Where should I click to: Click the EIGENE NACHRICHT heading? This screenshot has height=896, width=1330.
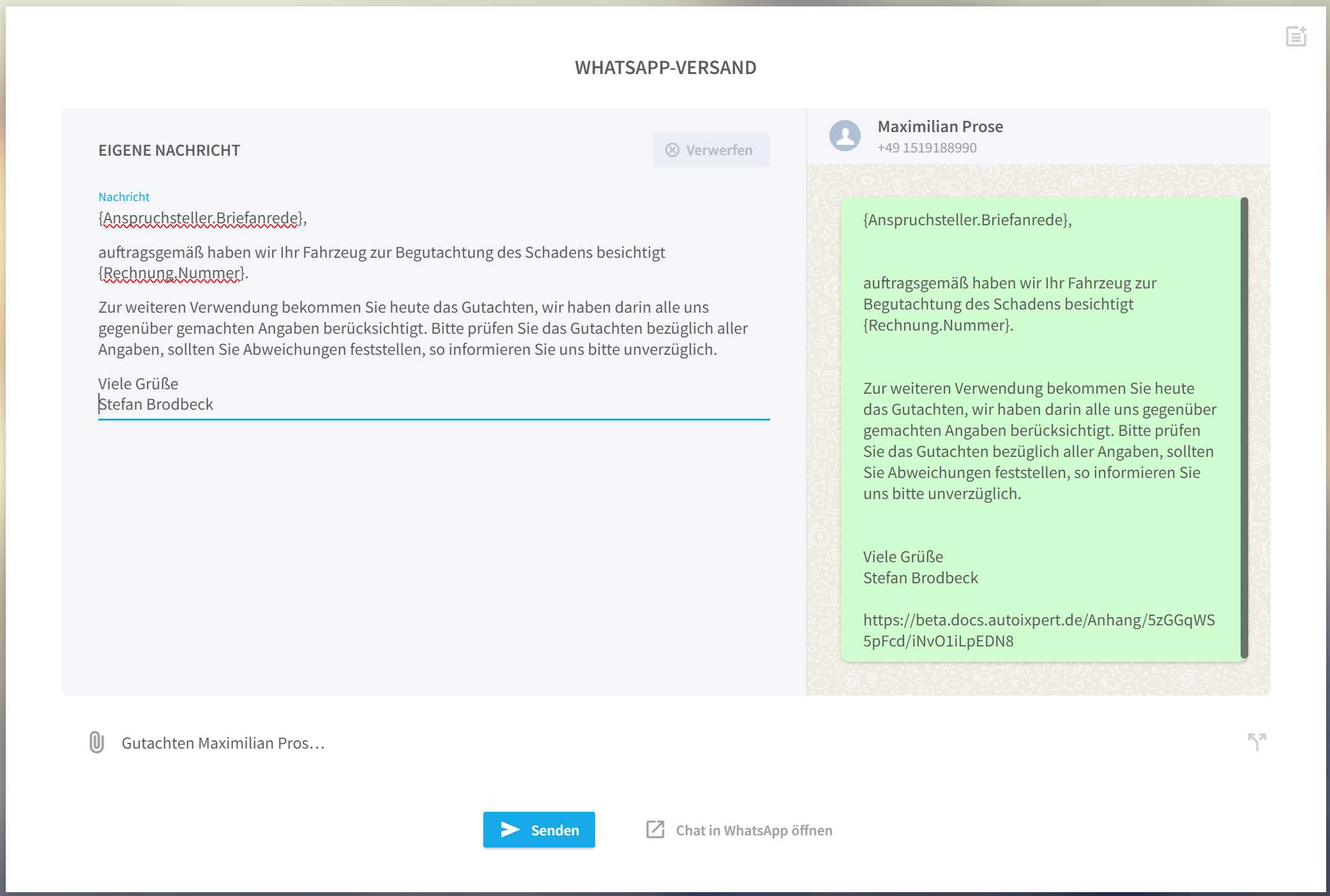169,151
